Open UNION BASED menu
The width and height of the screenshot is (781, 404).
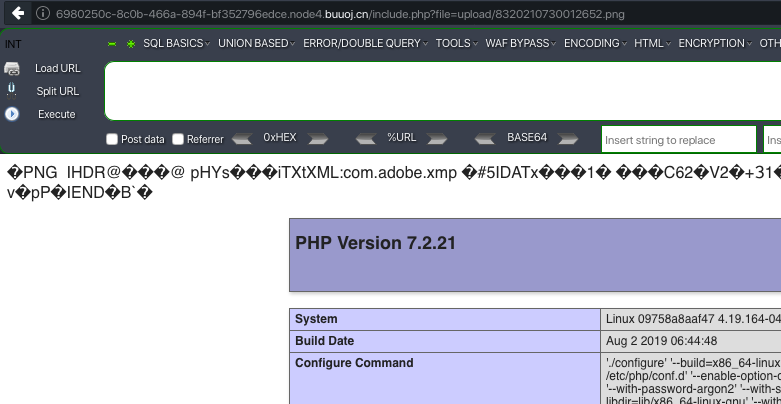click(x=257, y=43)
